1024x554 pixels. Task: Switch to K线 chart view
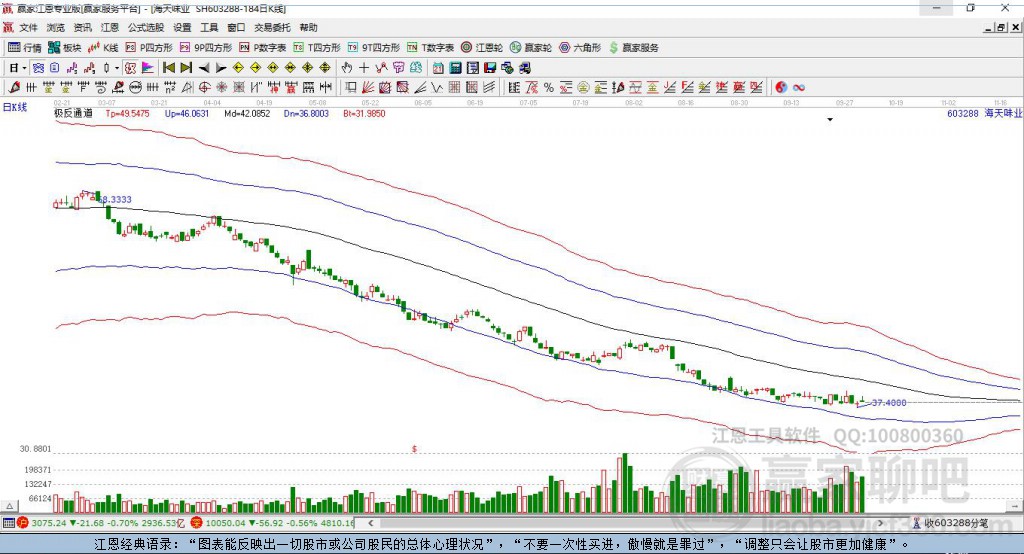pyautogui.click(x=103, y=48)
